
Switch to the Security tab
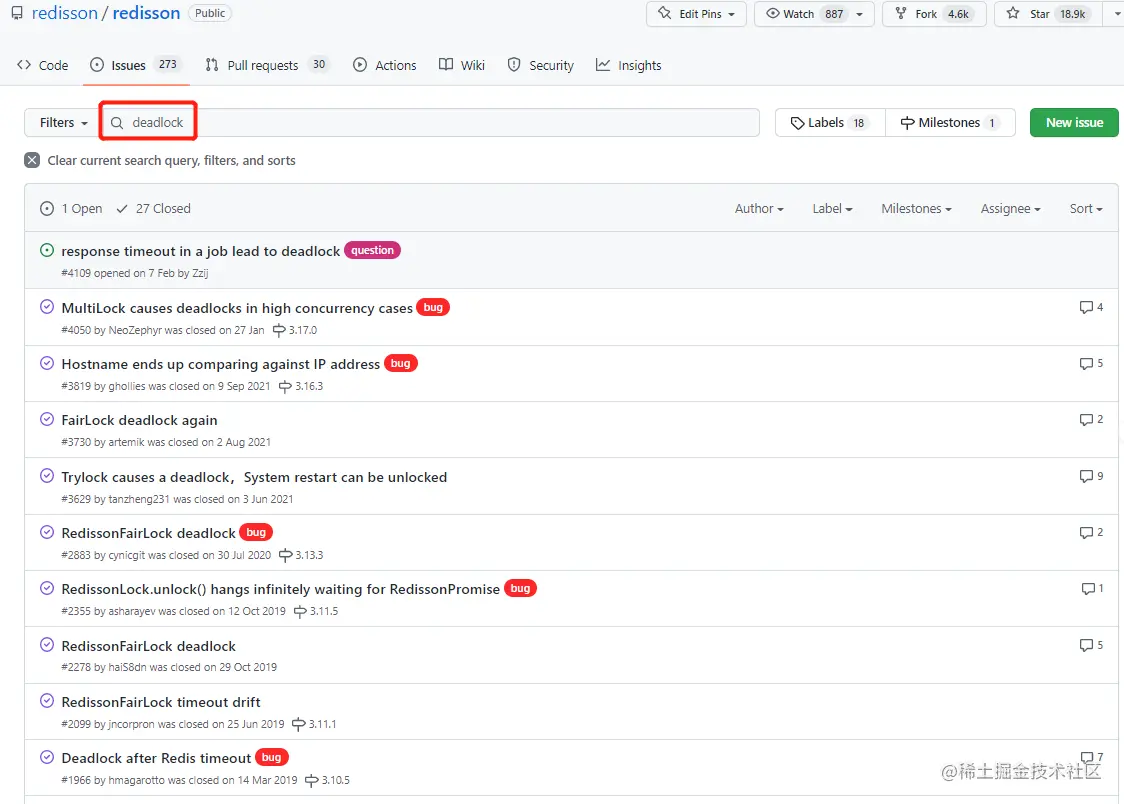click(540, 65)
